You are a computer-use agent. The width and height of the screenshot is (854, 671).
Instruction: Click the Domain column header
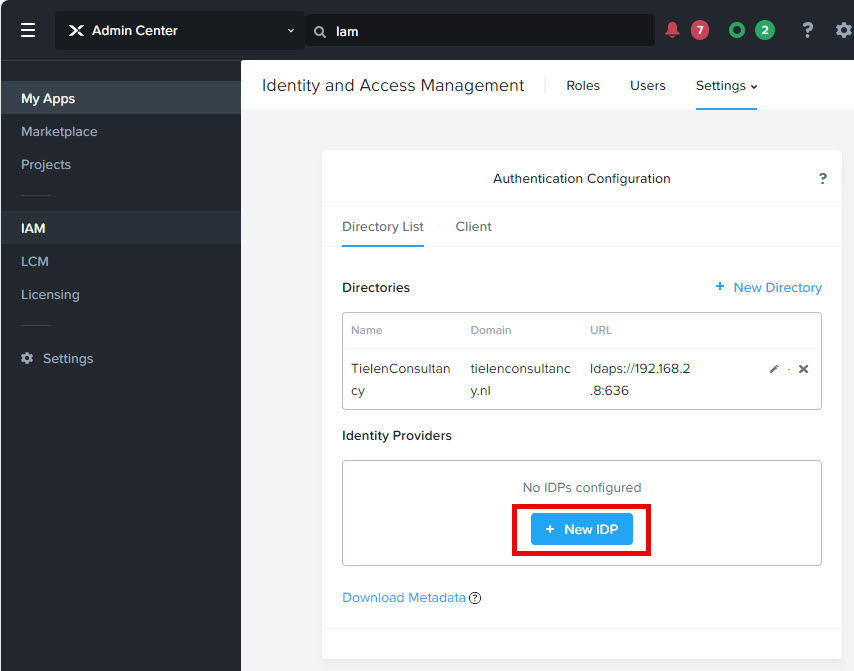tap(491, 330)
